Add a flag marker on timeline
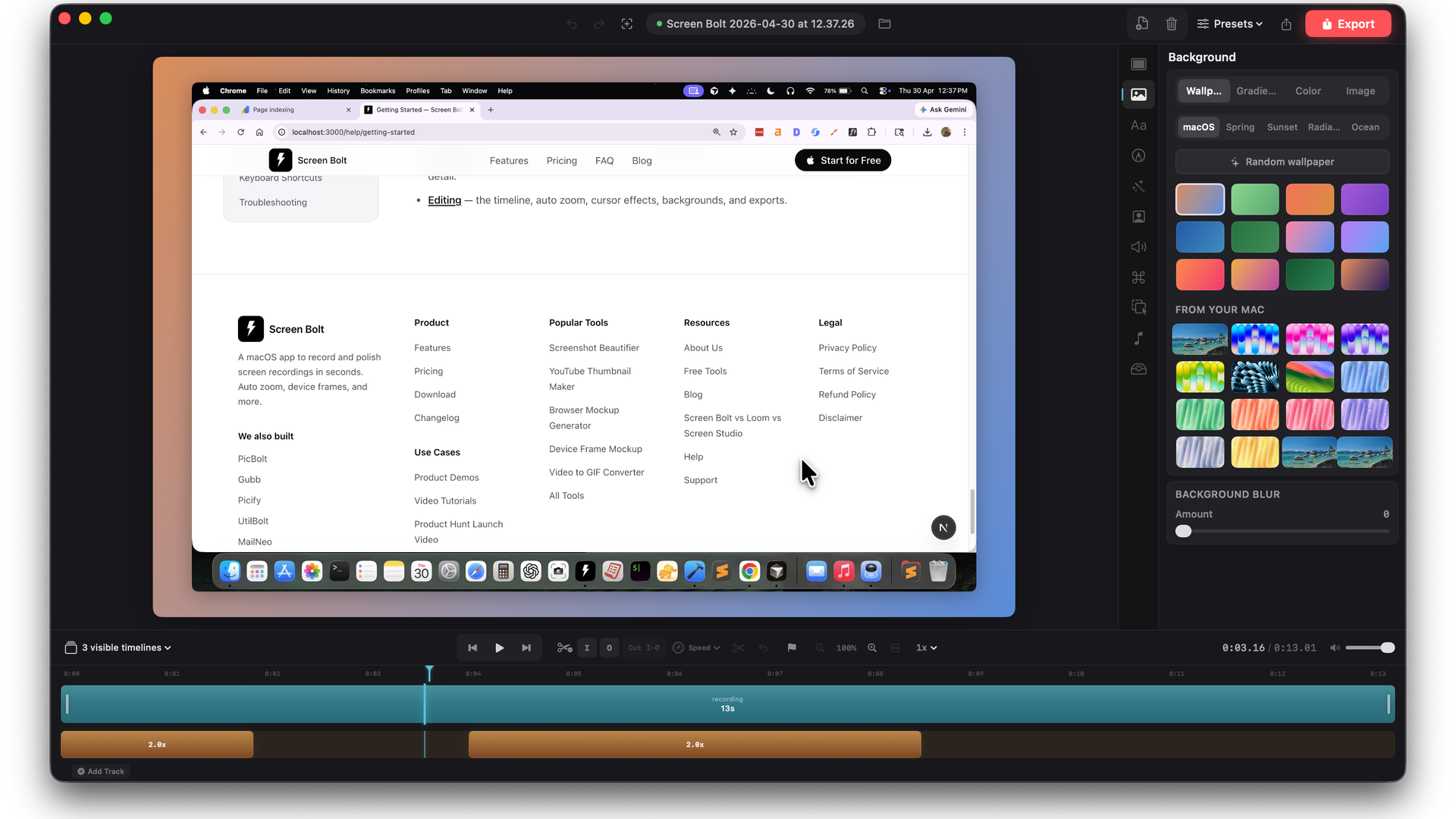Screen dimensions: 1456x819 [792, 648]
